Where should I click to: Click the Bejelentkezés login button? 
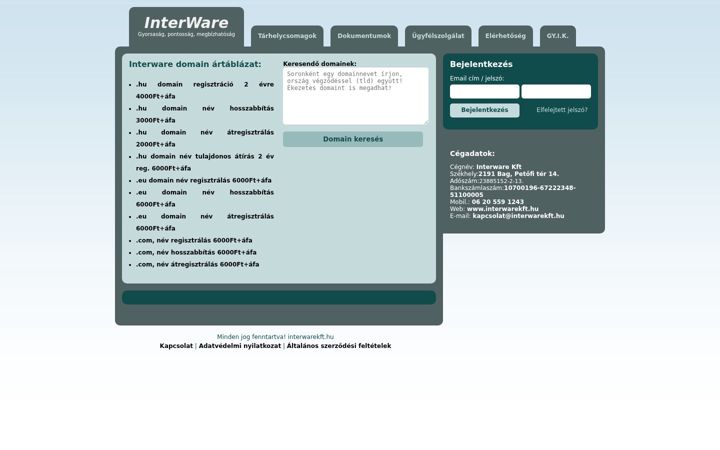[484, 110]
